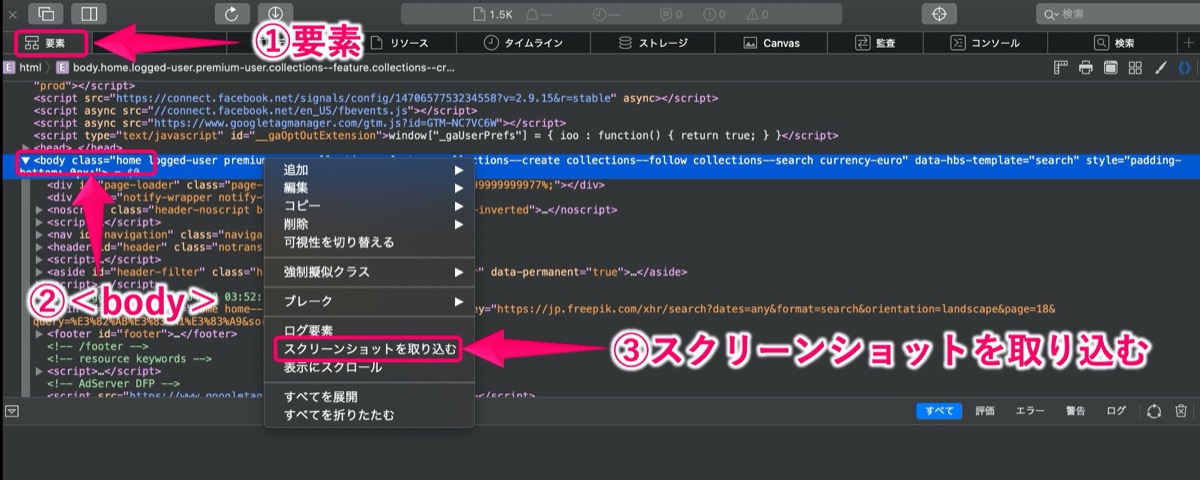Choose すべてを展開 menu item
Image resolution: width=1200 pixels, height=480 pixels.
[369, 397]
